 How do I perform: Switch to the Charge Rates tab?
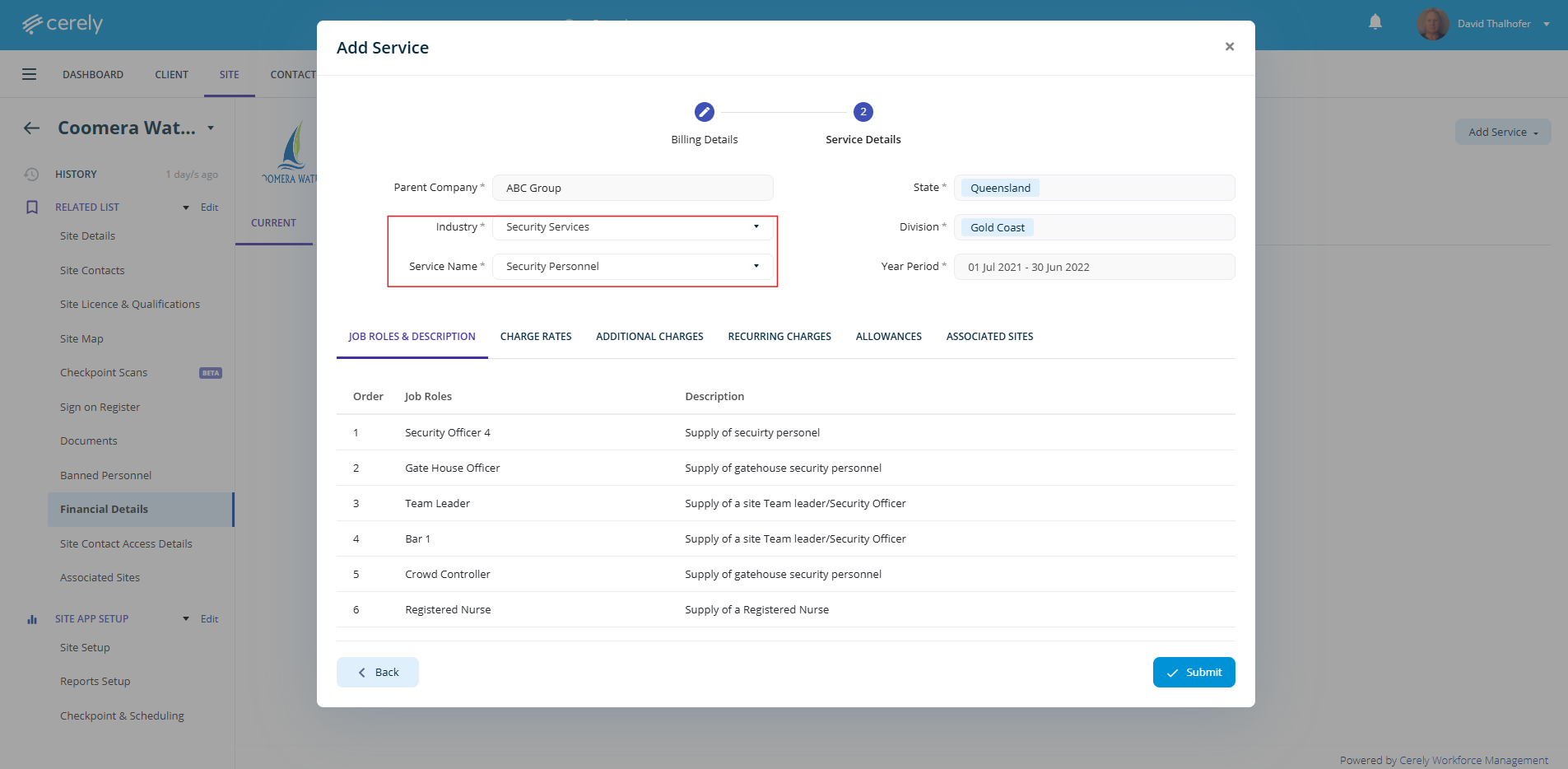point(535,337)
